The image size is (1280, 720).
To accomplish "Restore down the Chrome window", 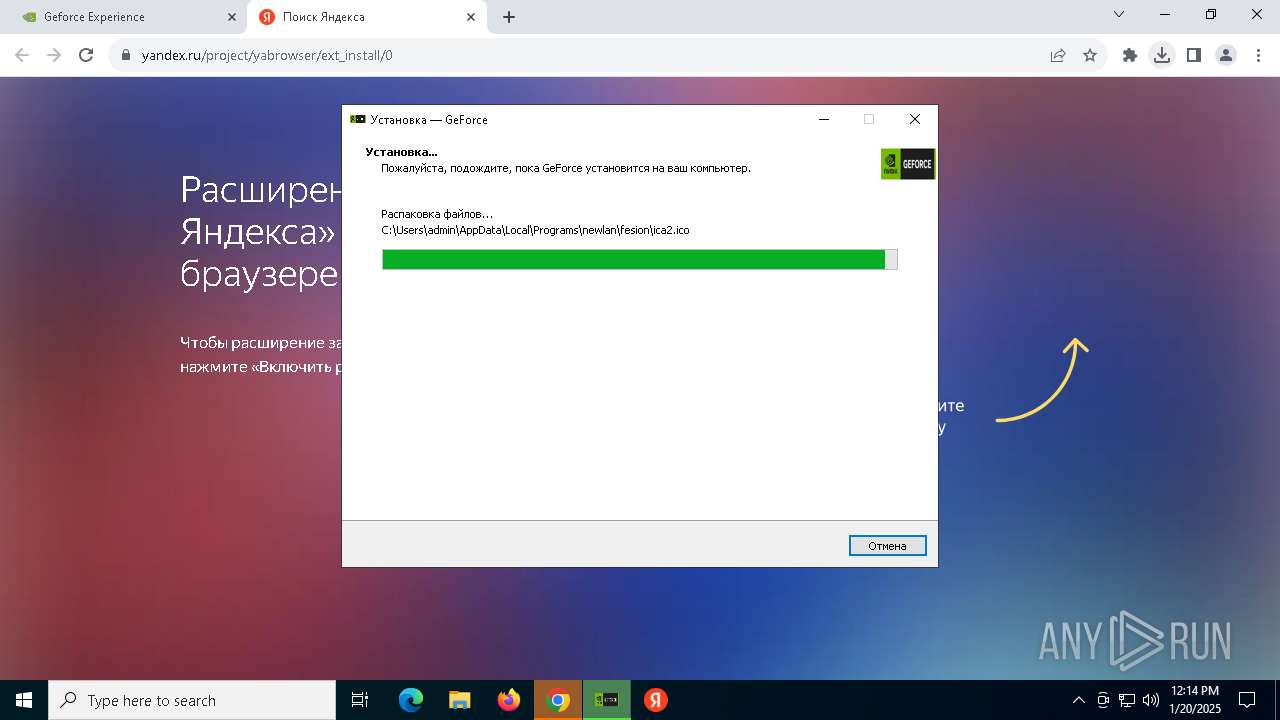I will point(1211,15).
